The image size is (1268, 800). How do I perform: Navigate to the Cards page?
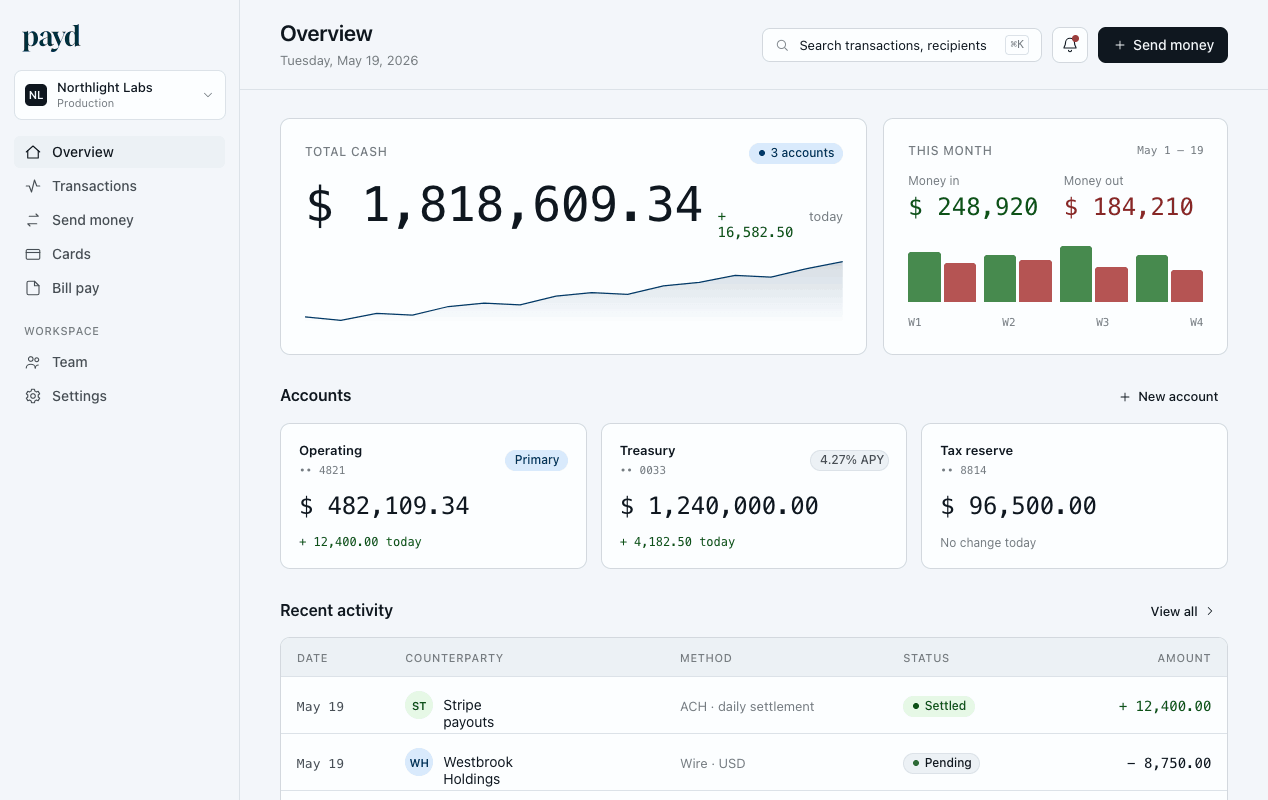[119, 254]
